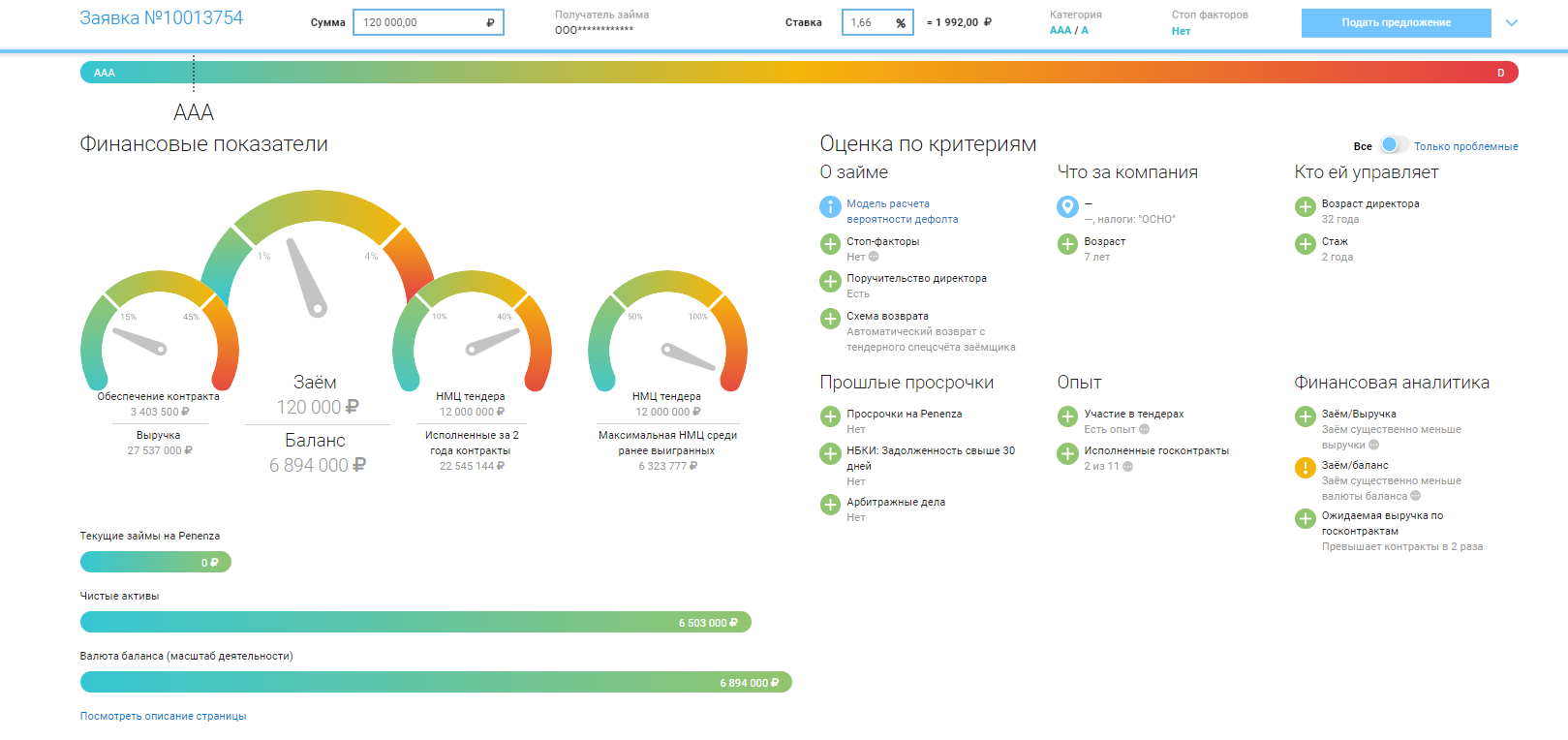Image resolution: width=1568 pixels, height=740 pixels.
Task: Click the value 6 323 777
Action: (667, 466)
